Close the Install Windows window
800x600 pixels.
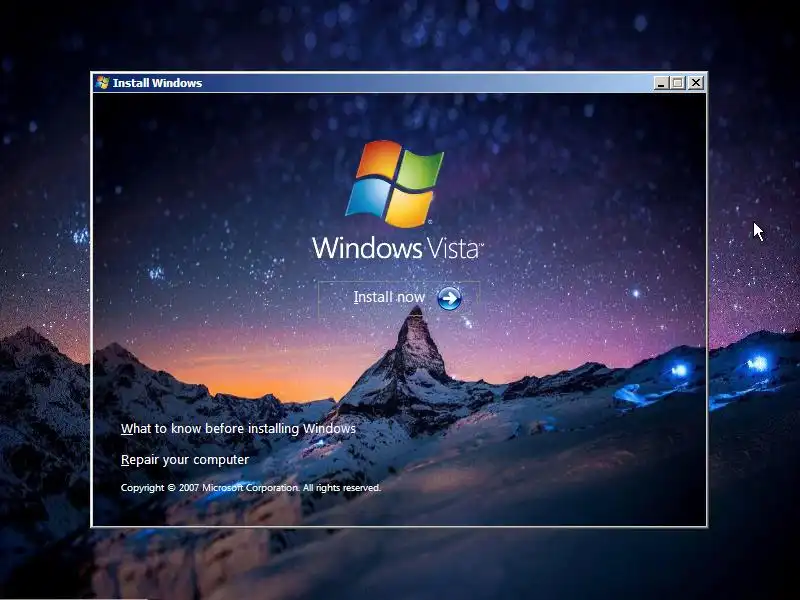pos(695,83)
